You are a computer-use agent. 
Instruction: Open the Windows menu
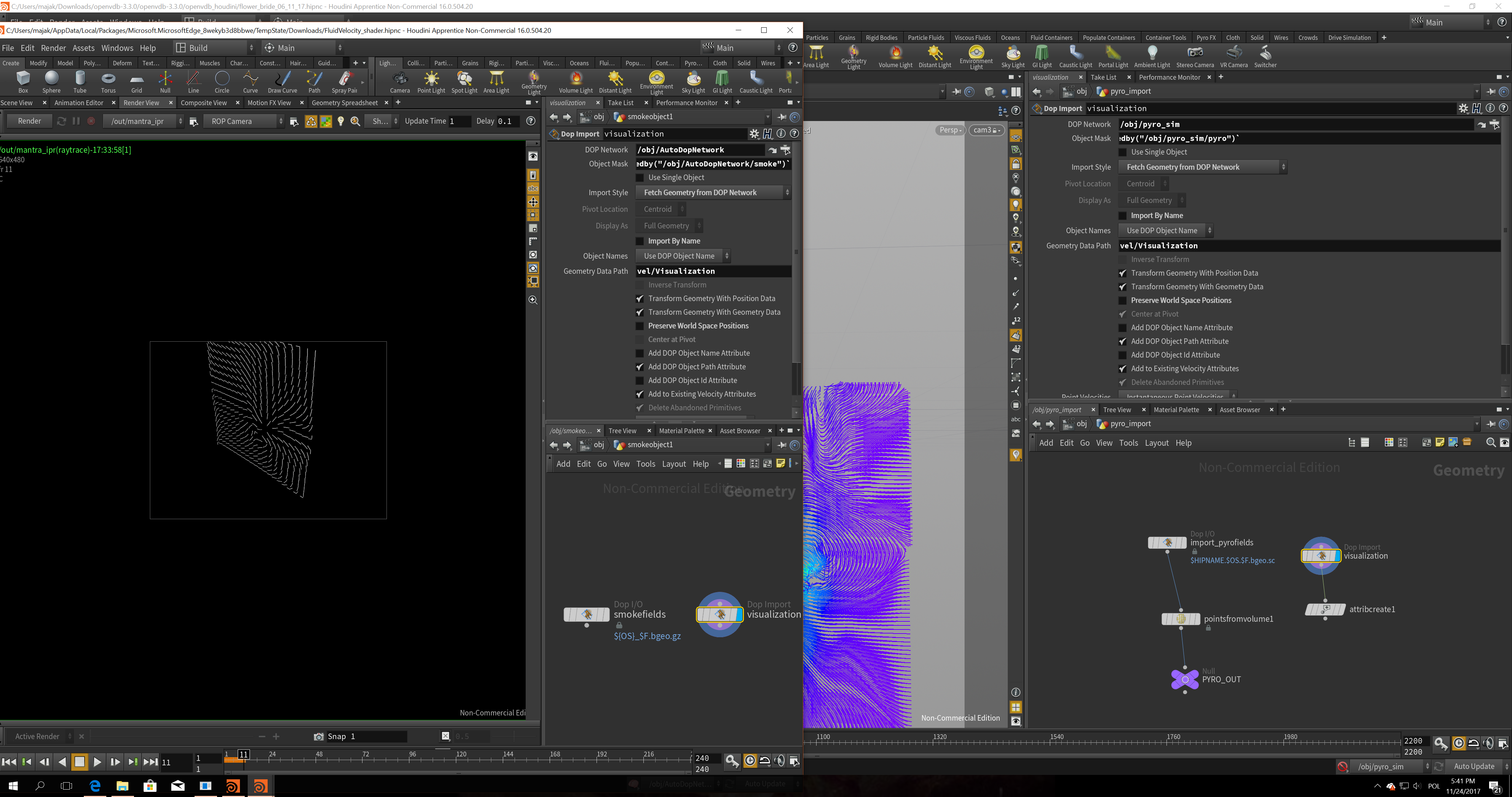tap(117, 48)
